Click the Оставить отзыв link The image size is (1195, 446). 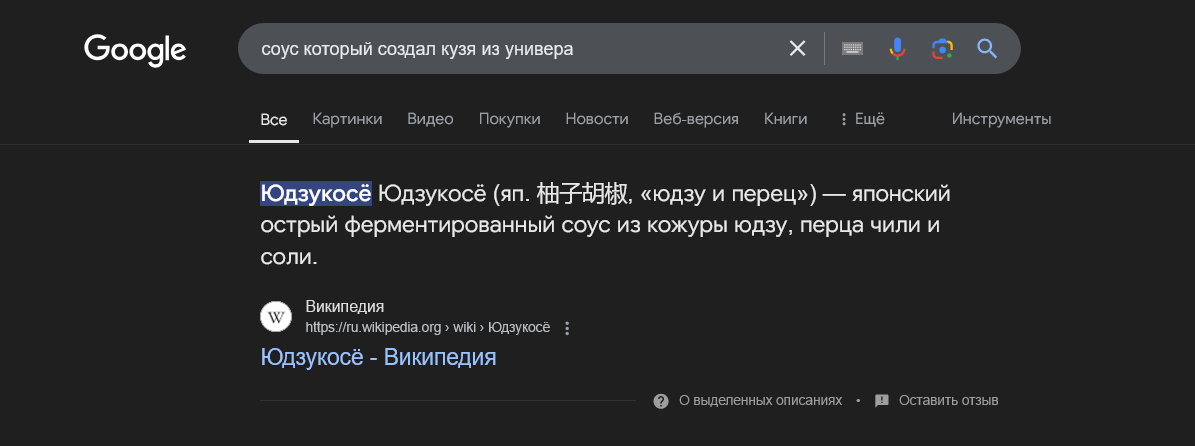948,400
